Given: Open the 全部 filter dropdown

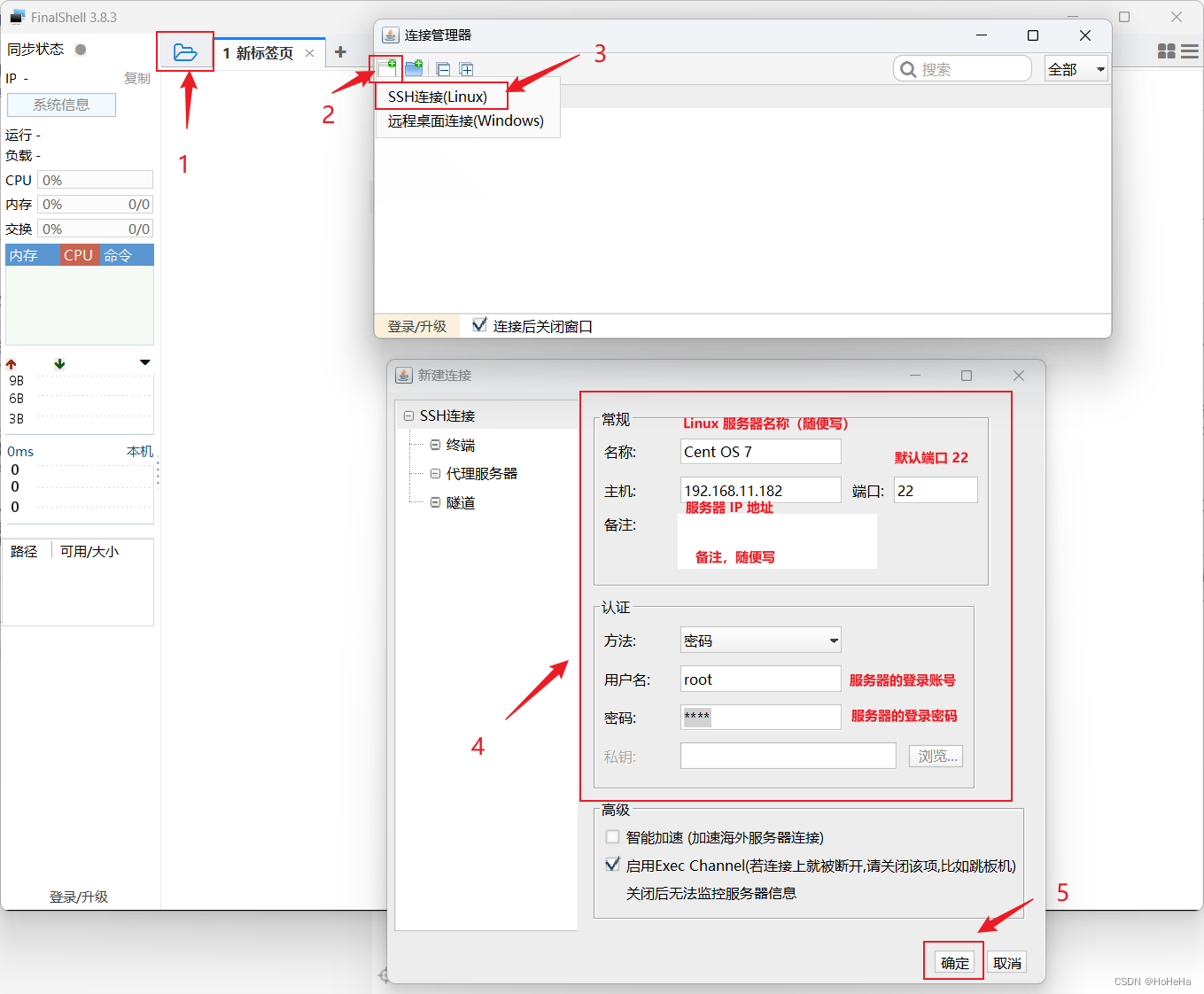Looking at the screenshot, I should click(1076, 69).
